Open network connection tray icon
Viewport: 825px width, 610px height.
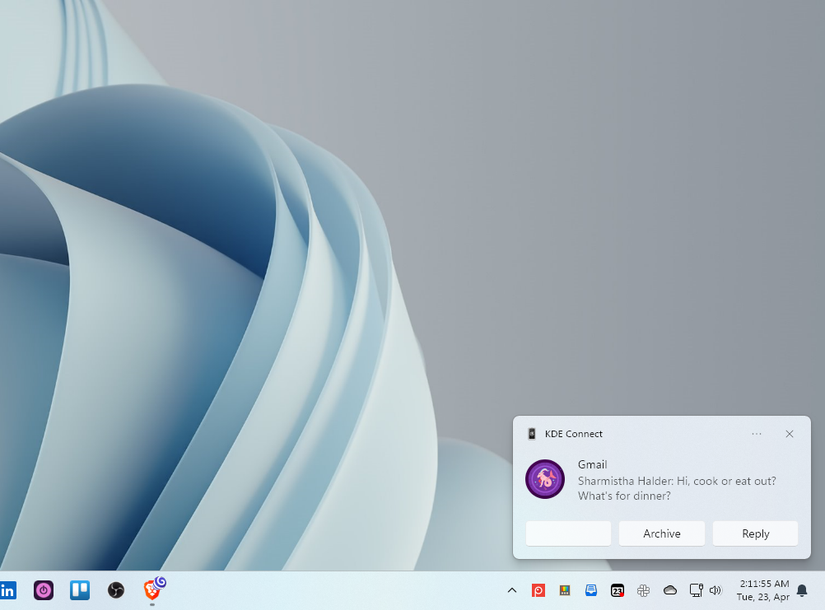696,591
